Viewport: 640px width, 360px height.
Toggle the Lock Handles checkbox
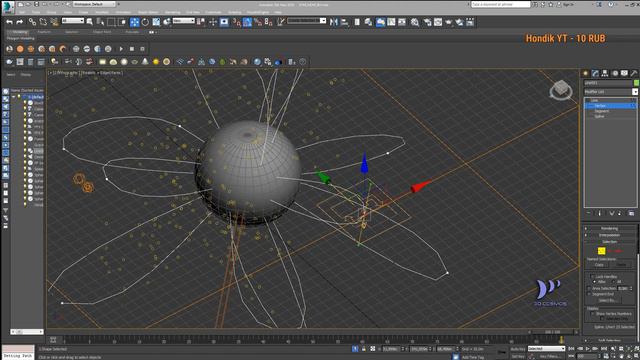[592, 277]
